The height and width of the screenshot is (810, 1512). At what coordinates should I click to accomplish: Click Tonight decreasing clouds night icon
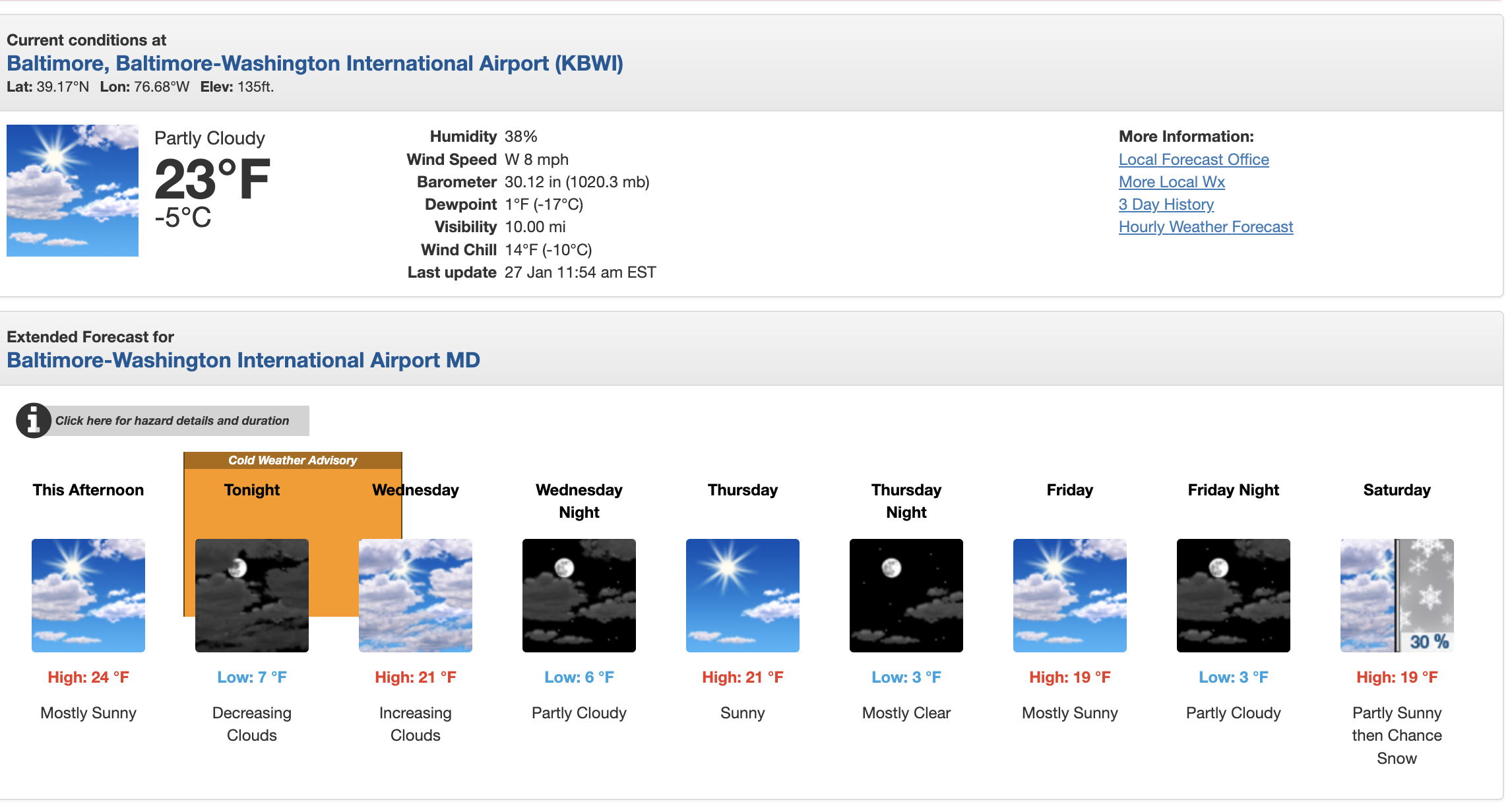252,596
